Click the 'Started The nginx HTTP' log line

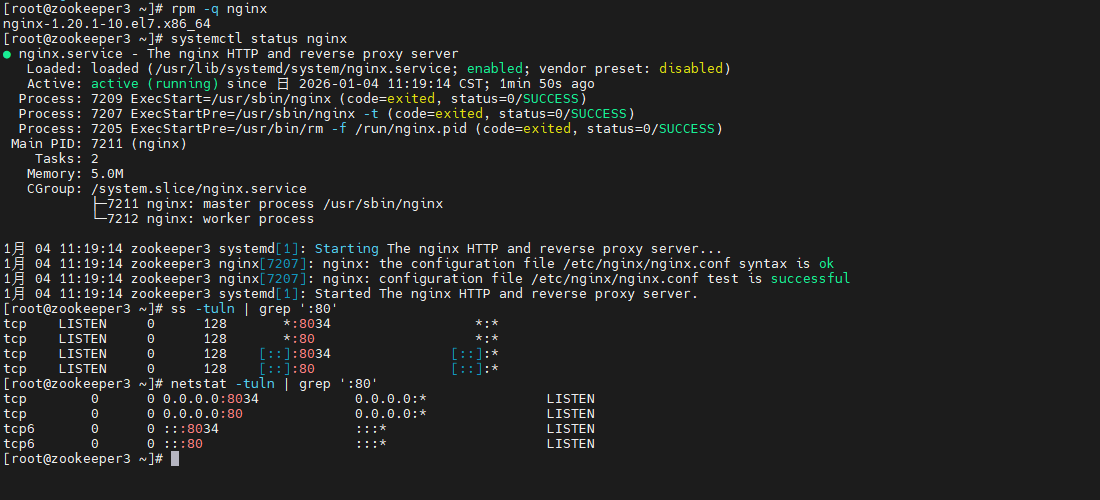tap(351, 293)
